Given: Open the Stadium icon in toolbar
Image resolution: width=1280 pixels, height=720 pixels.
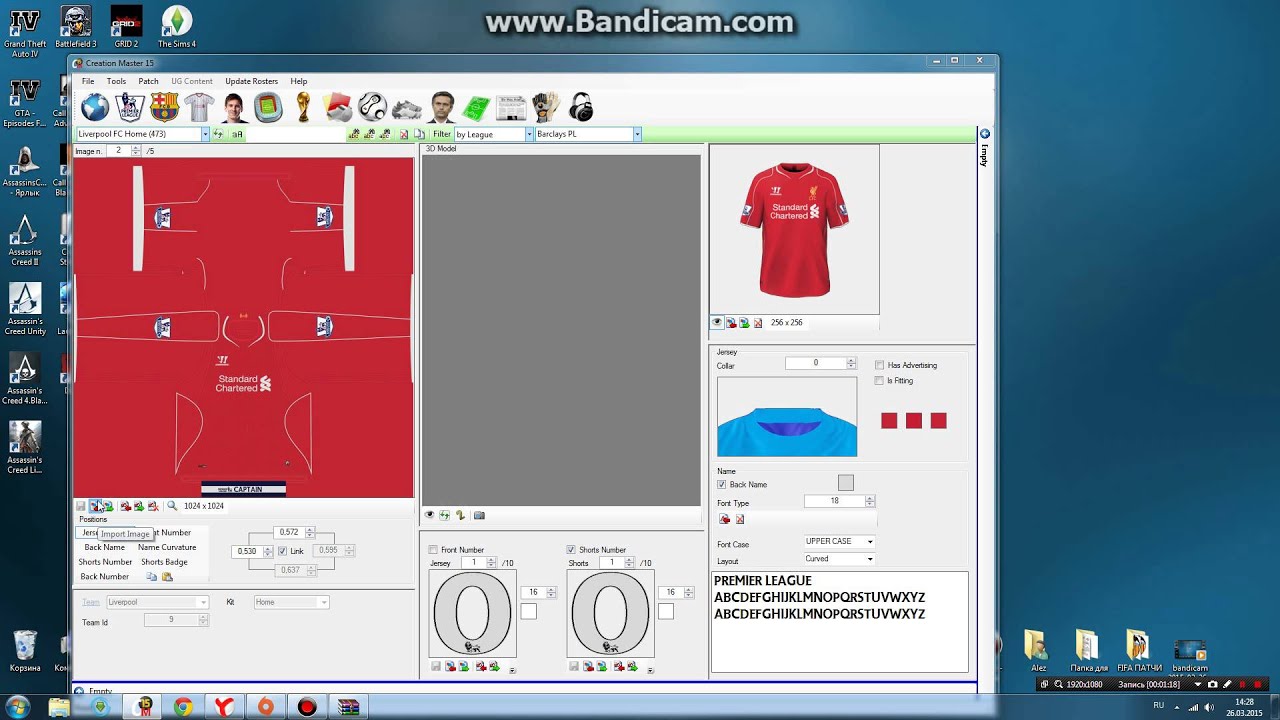Looking at the screenshot, I should point(268,107).
